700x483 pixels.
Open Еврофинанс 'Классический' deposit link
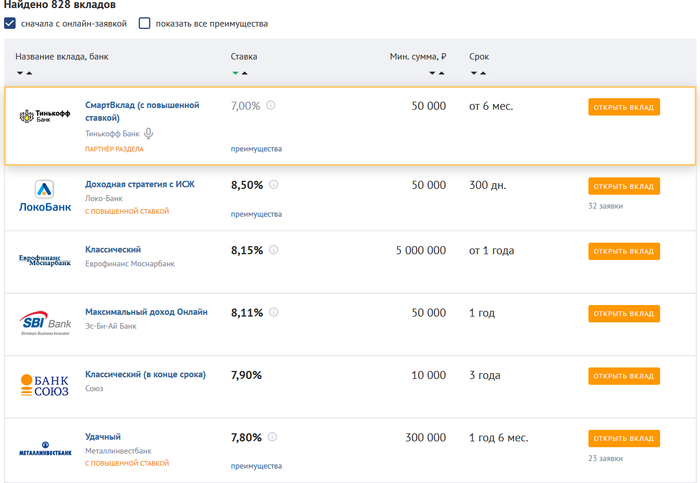coord(113,249)
